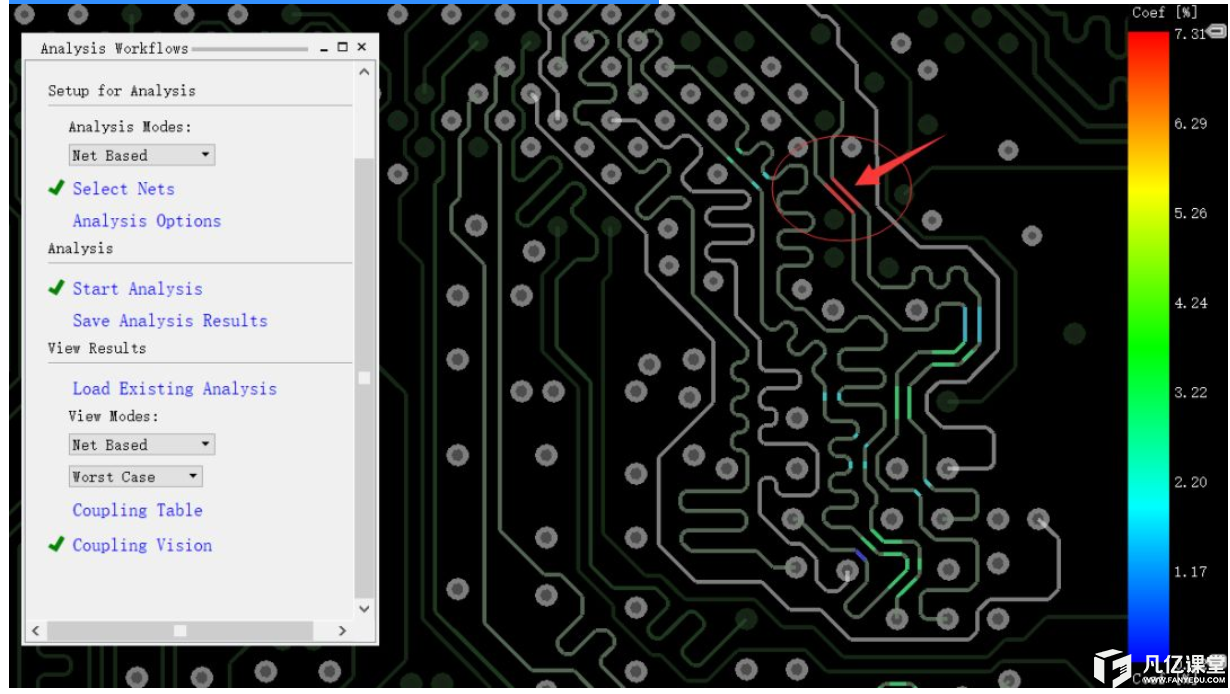1230x694 pixels.
Task: Minimize the Analysis Workflows panel
Action: 325,48
